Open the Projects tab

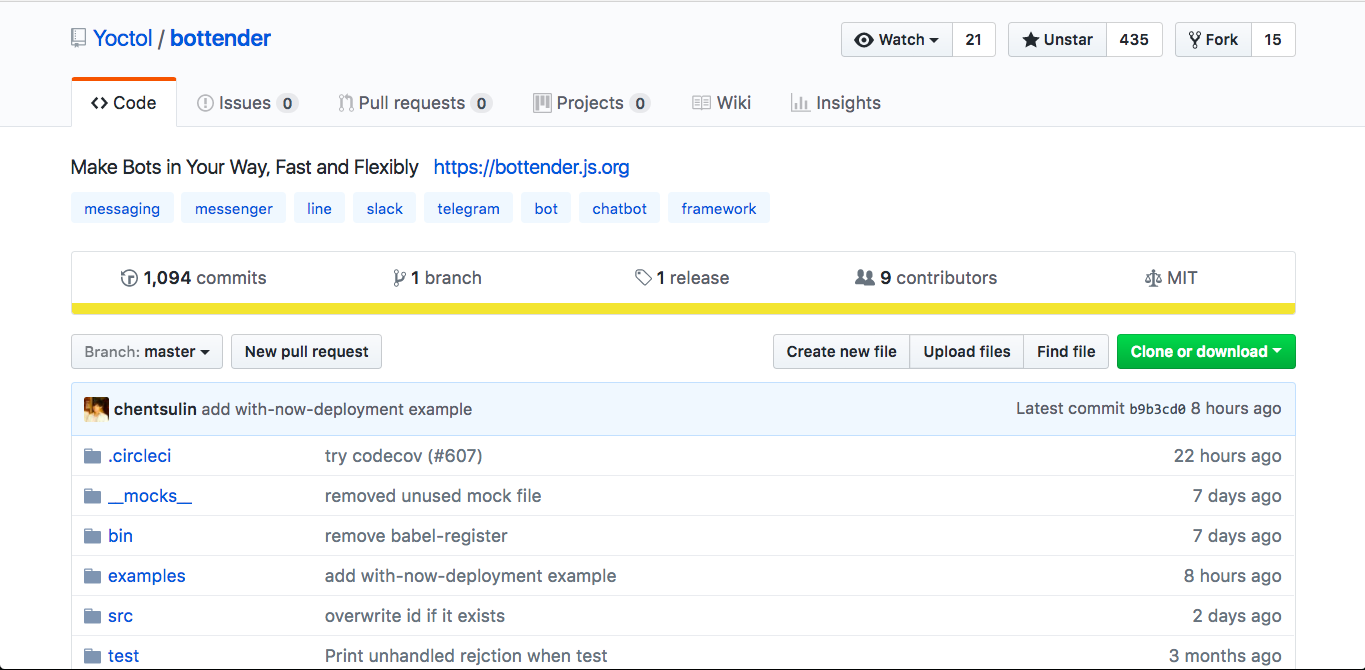[591, 103]
